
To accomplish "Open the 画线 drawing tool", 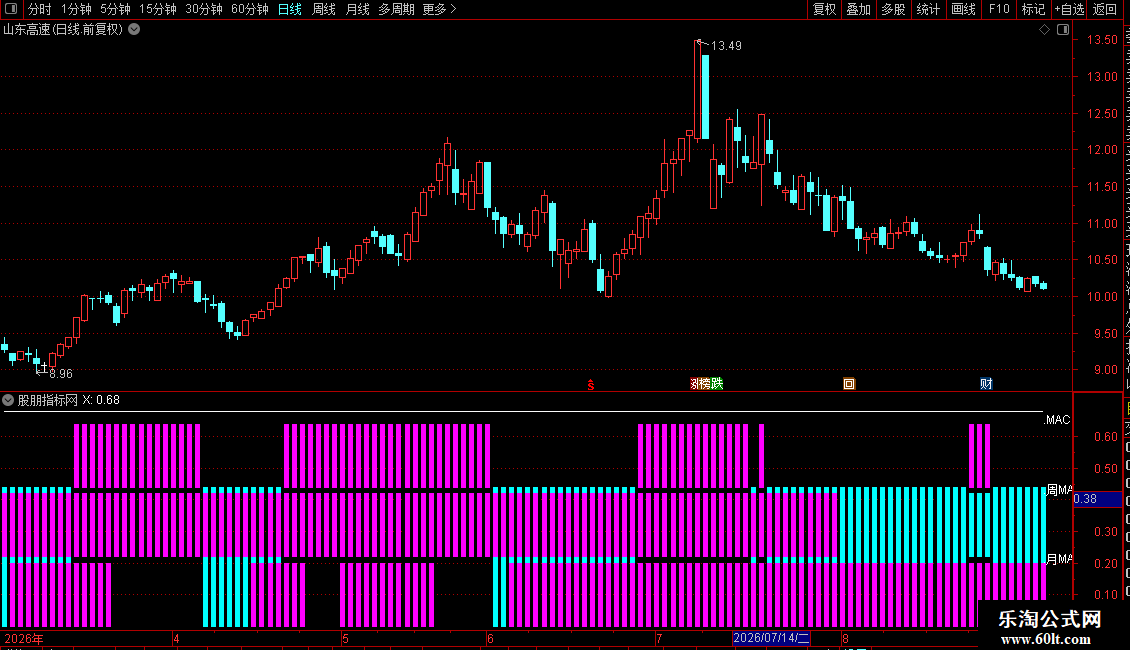I will click(x=963, y=9).
